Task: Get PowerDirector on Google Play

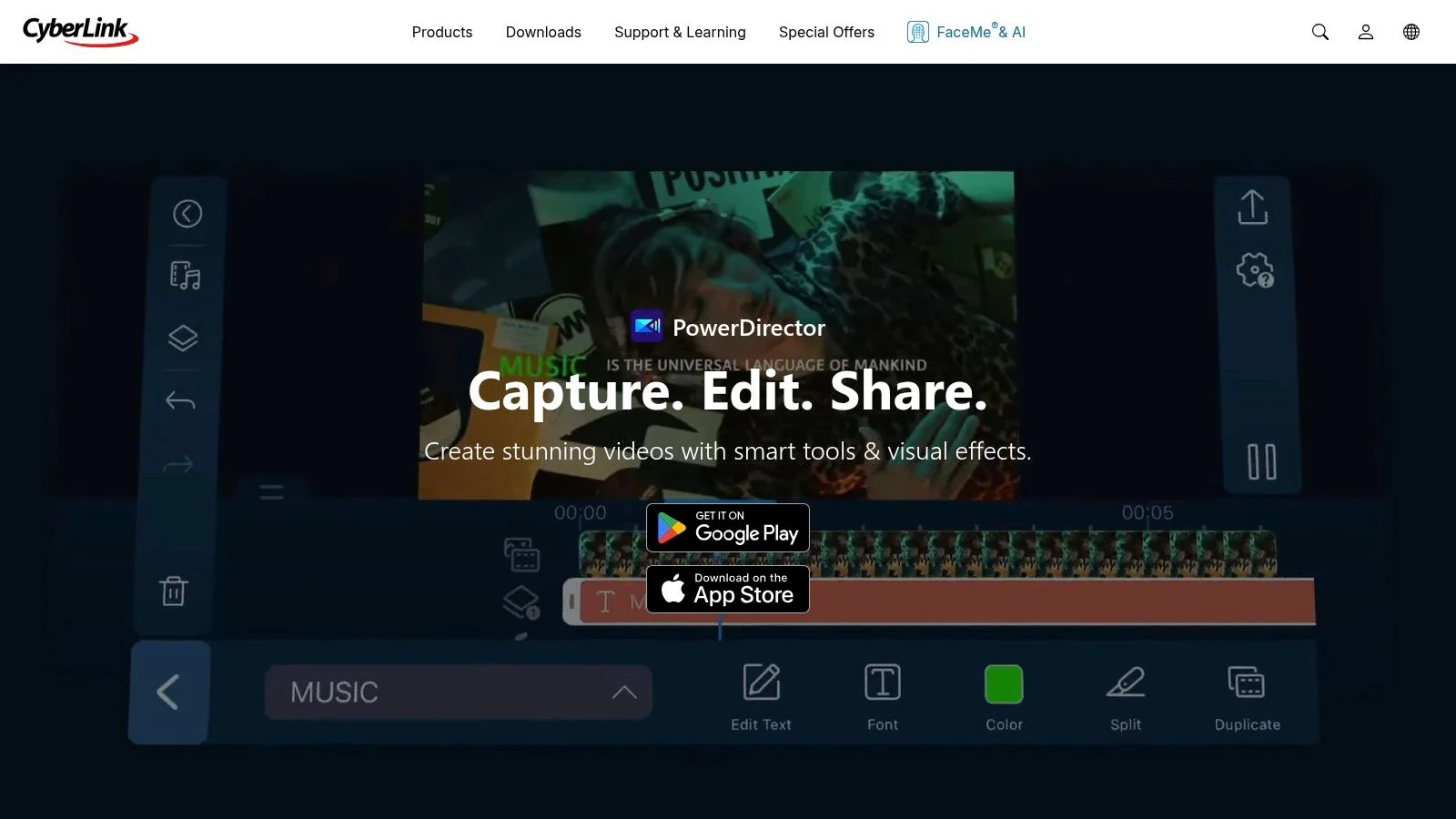Action: [728, 528]
